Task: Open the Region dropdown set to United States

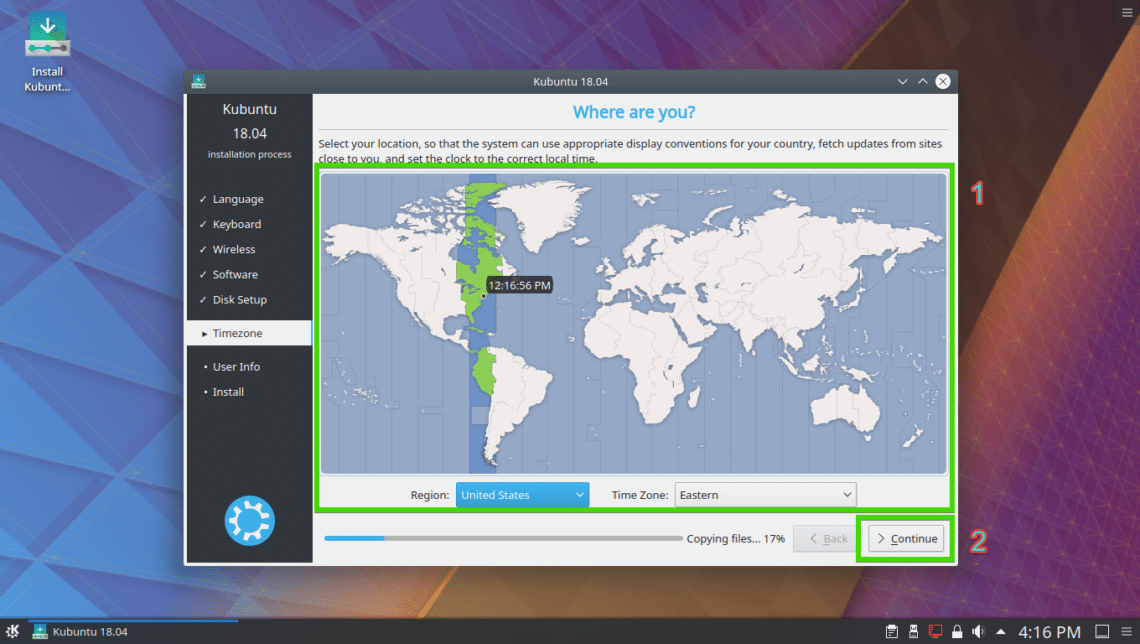Action: pos(522,495)
